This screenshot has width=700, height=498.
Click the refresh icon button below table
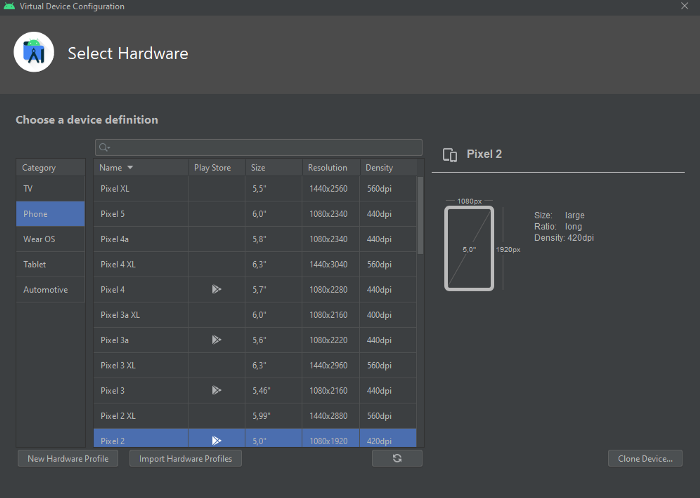click(x=397, y=458)
